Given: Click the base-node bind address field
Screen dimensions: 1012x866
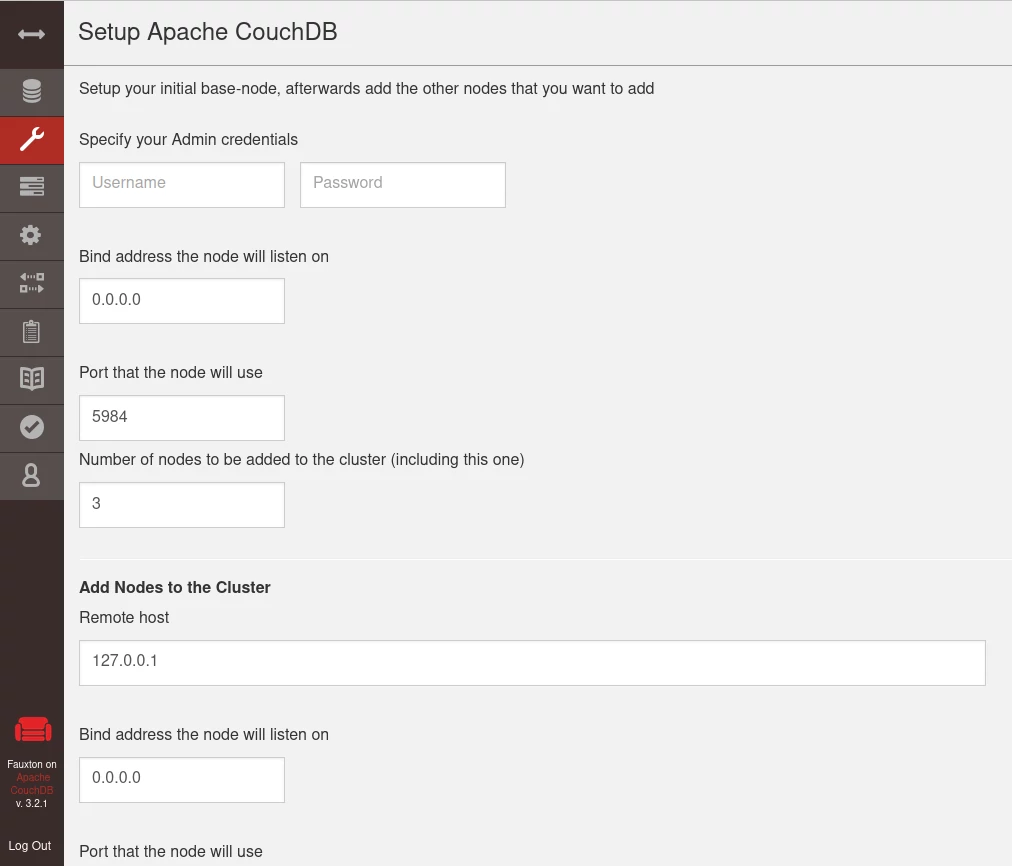Looking at the screenshot, I should click(181, 300).
